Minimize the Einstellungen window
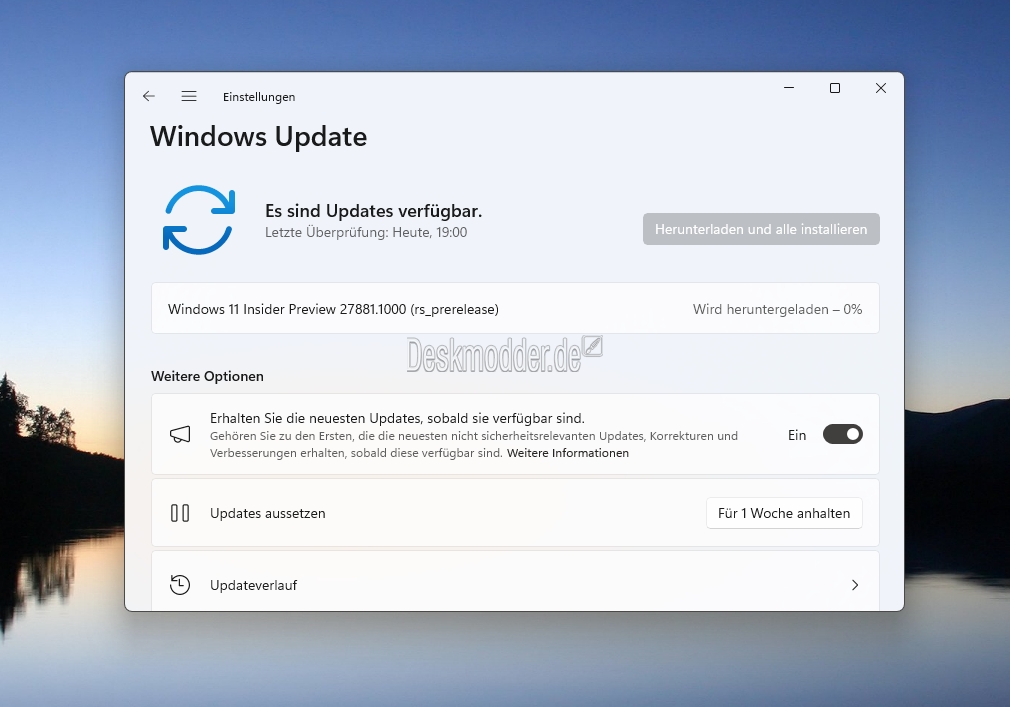Viewport: 1010px width, 707px height. tap(788, 88)
